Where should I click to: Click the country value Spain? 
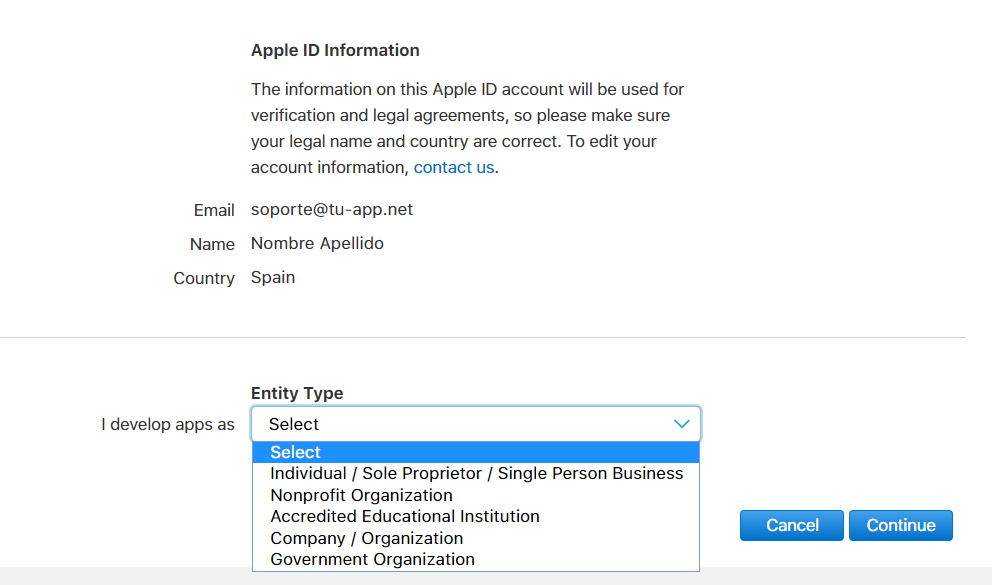point(273,278)
